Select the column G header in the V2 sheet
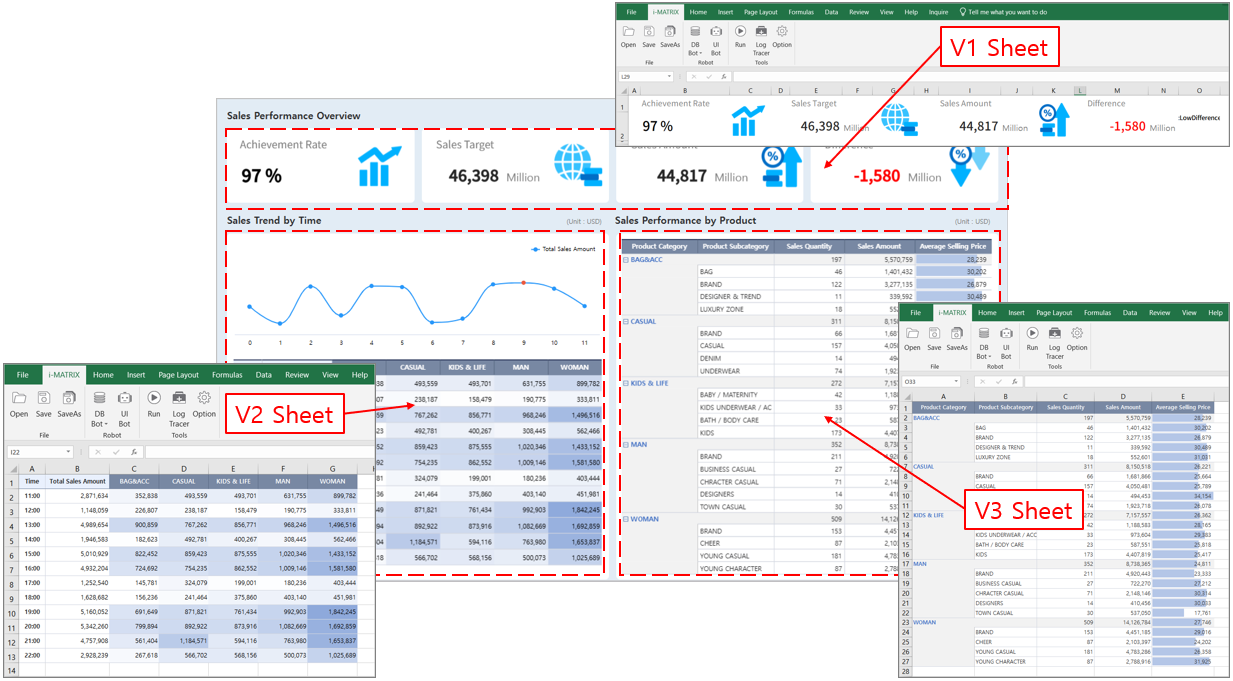1233x681 pixels. click(331, 467)
